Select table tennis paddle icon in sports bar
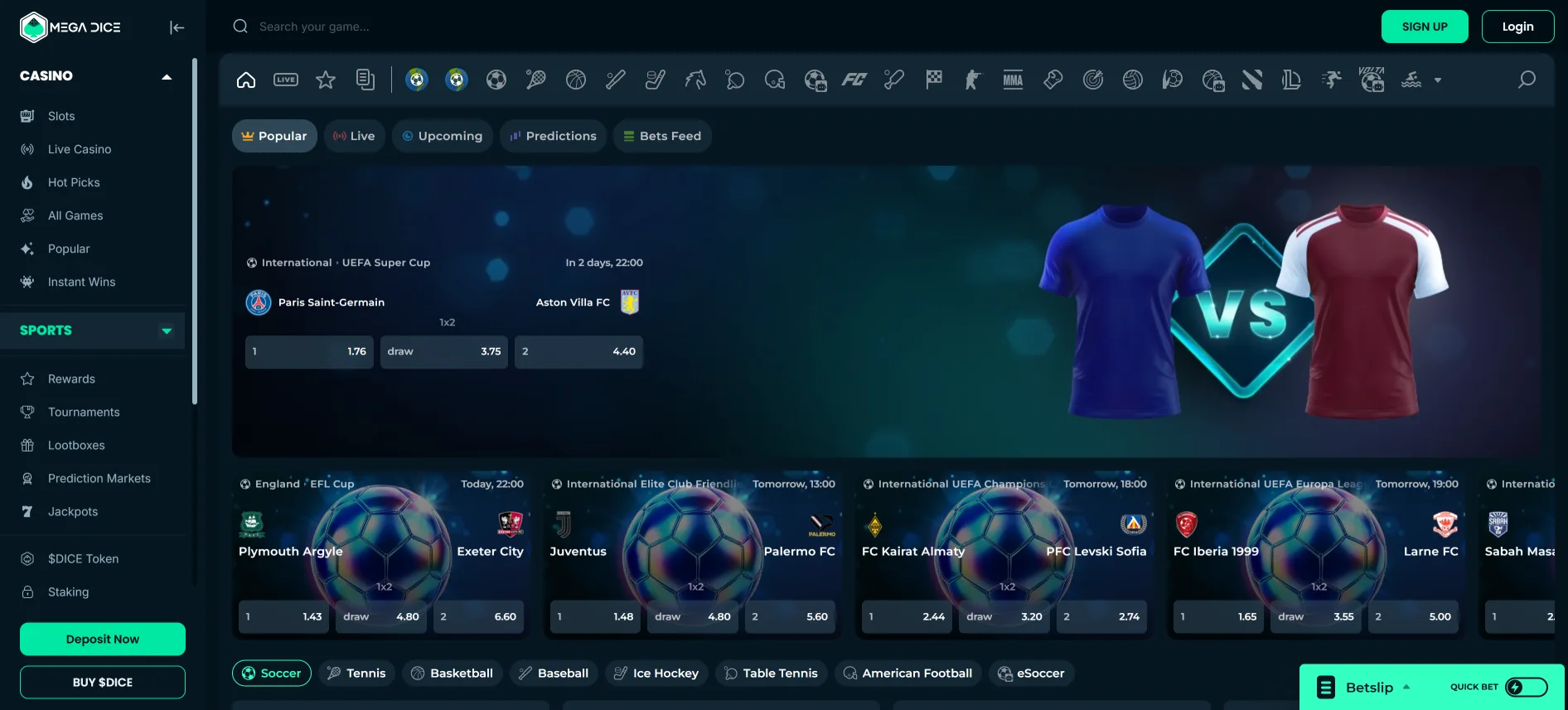Screen dimensions: 1568x710 pos(735,80)
